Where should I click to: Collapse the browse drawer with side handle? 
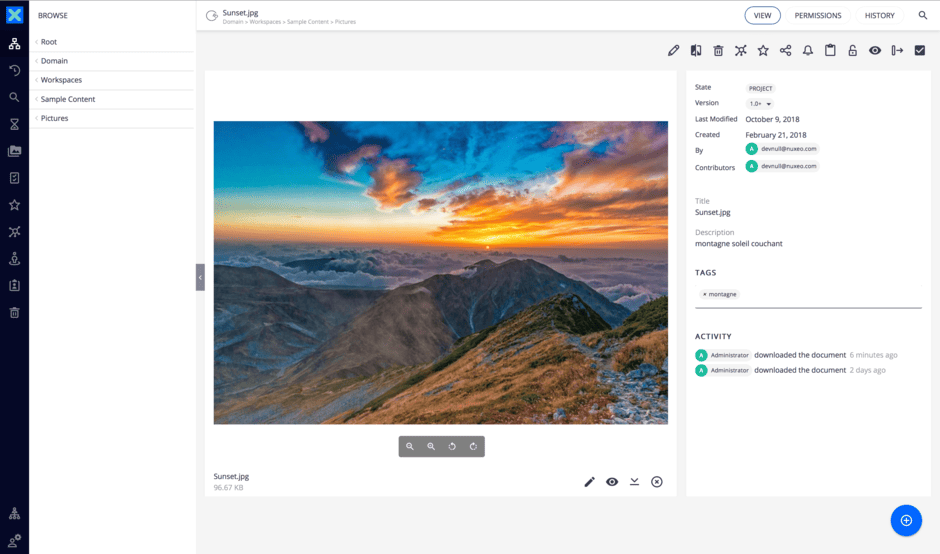pyautogui.click(x=200, y=277)
